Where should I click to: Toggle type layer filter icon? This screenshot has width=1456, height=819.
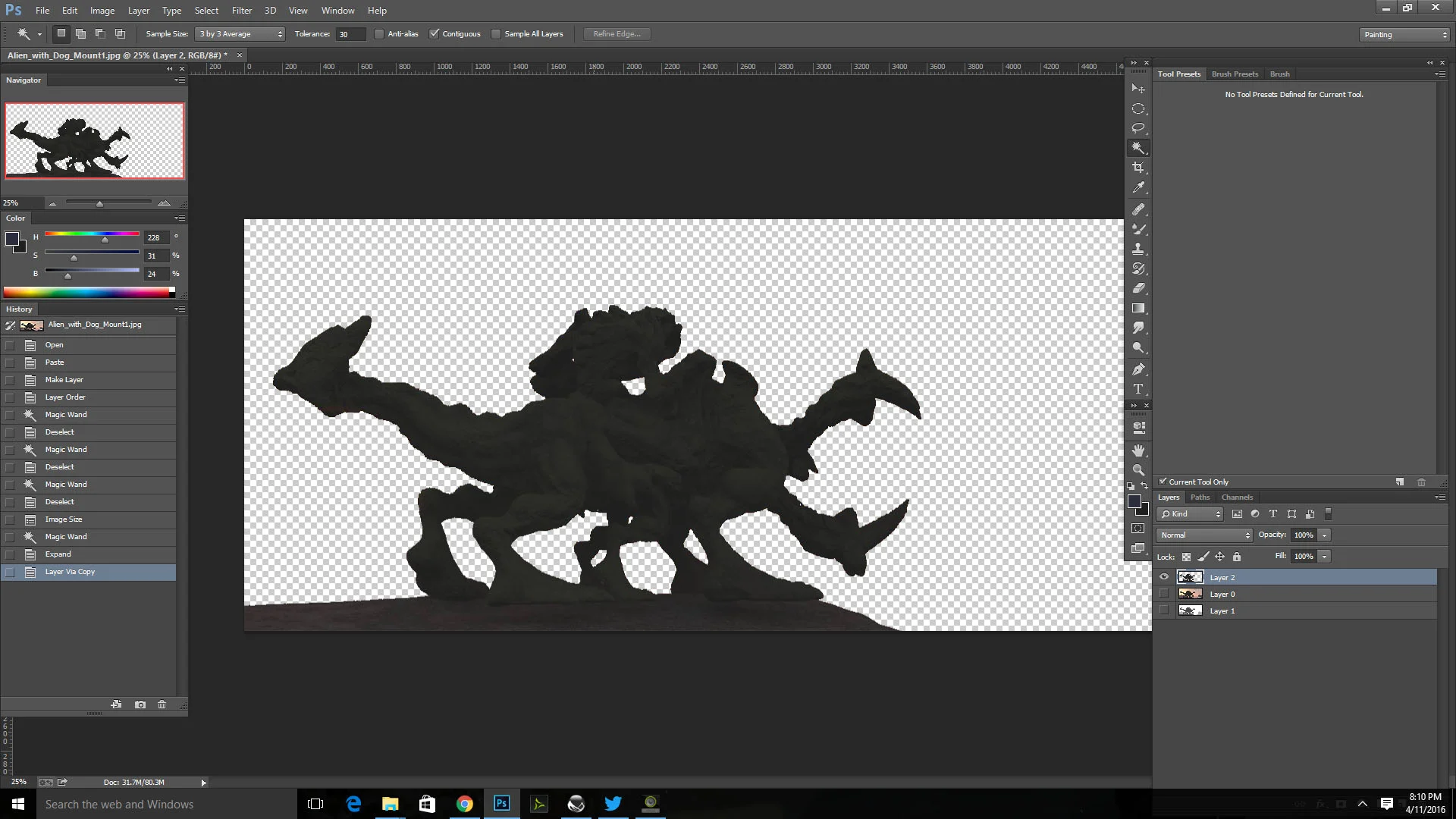tap(1273, 514)
